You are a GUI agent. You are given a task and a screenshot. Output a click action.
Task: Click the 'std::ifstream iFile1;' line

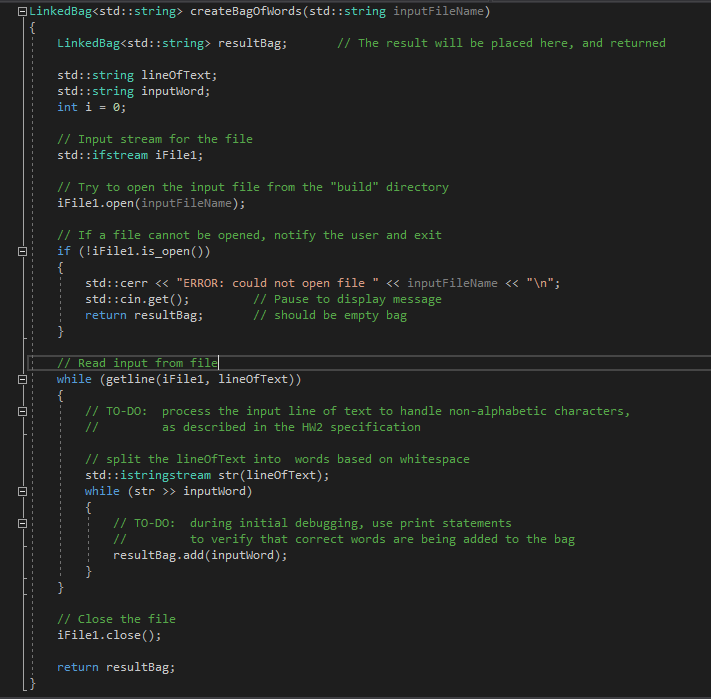pos(130,155)
